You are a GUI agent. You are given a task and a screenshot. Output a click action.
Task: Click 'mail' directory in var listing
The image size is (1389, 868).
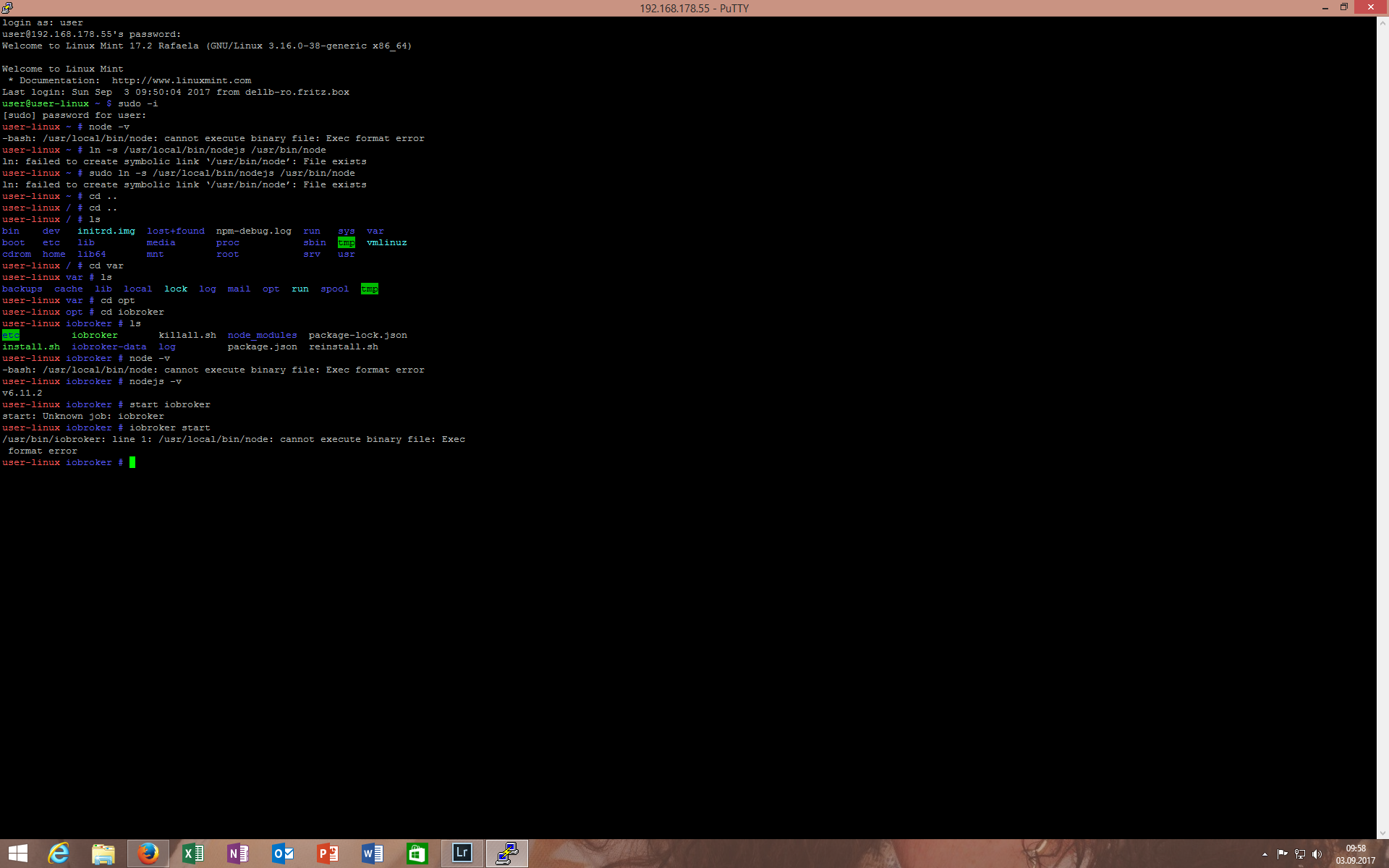click(239, 289)
